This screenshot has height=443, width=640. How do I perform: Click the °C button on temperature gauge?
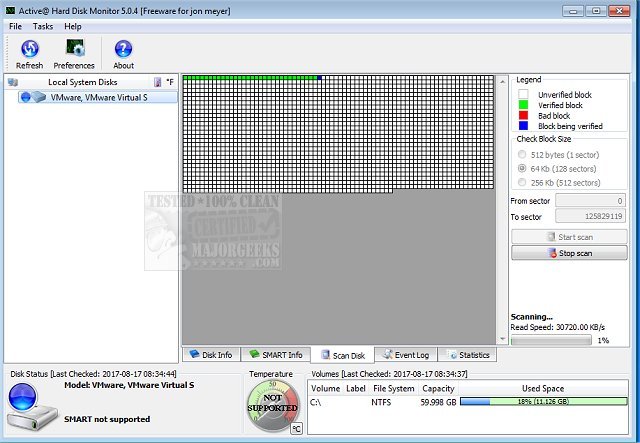tap(296, 429)
